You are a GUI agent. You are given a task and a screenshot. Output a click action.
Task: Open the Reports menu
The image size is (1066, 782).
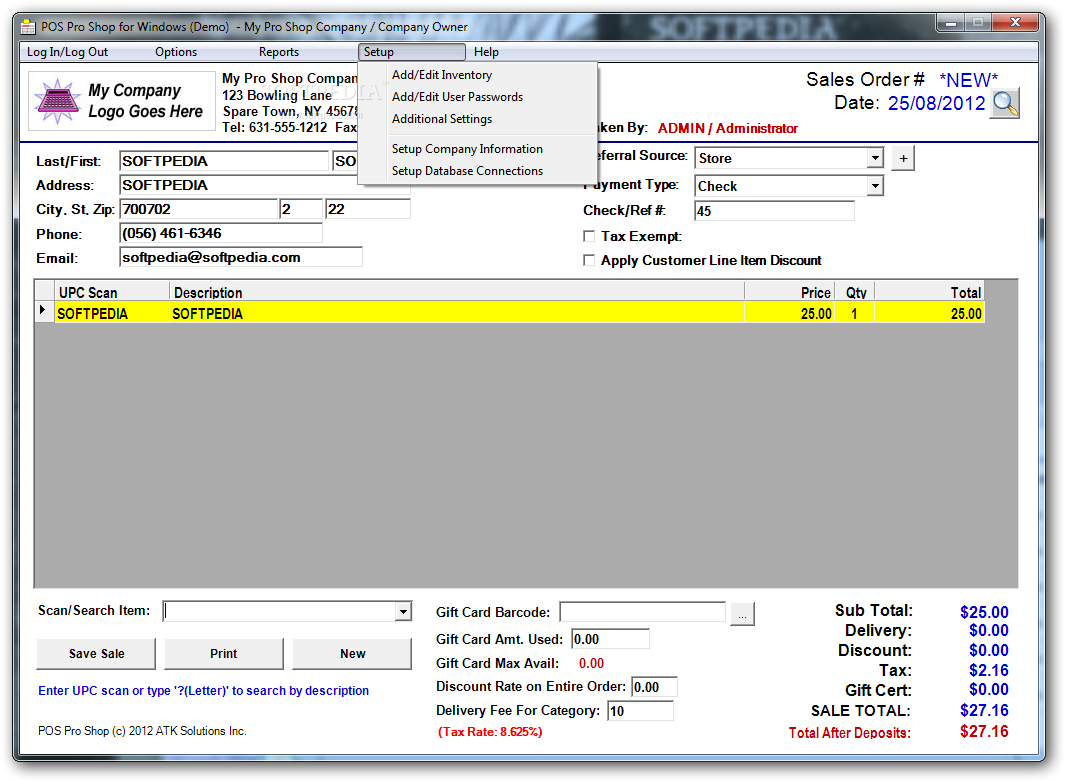tap(279, 52)
